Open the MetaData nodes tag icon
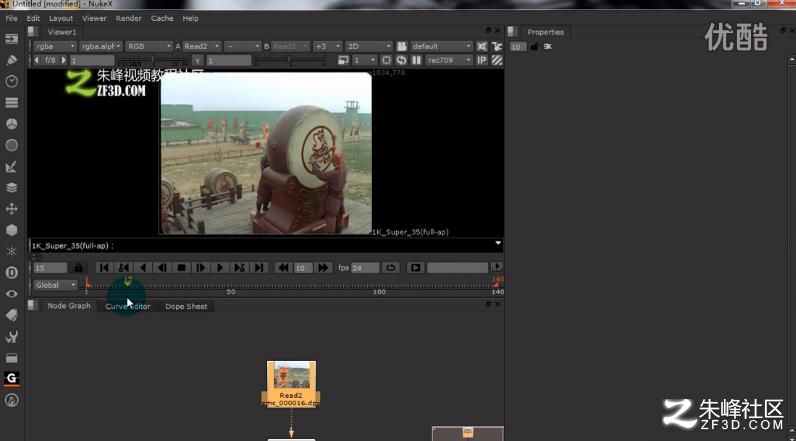Viewport: 796px width, 441px height. point(11,315)
